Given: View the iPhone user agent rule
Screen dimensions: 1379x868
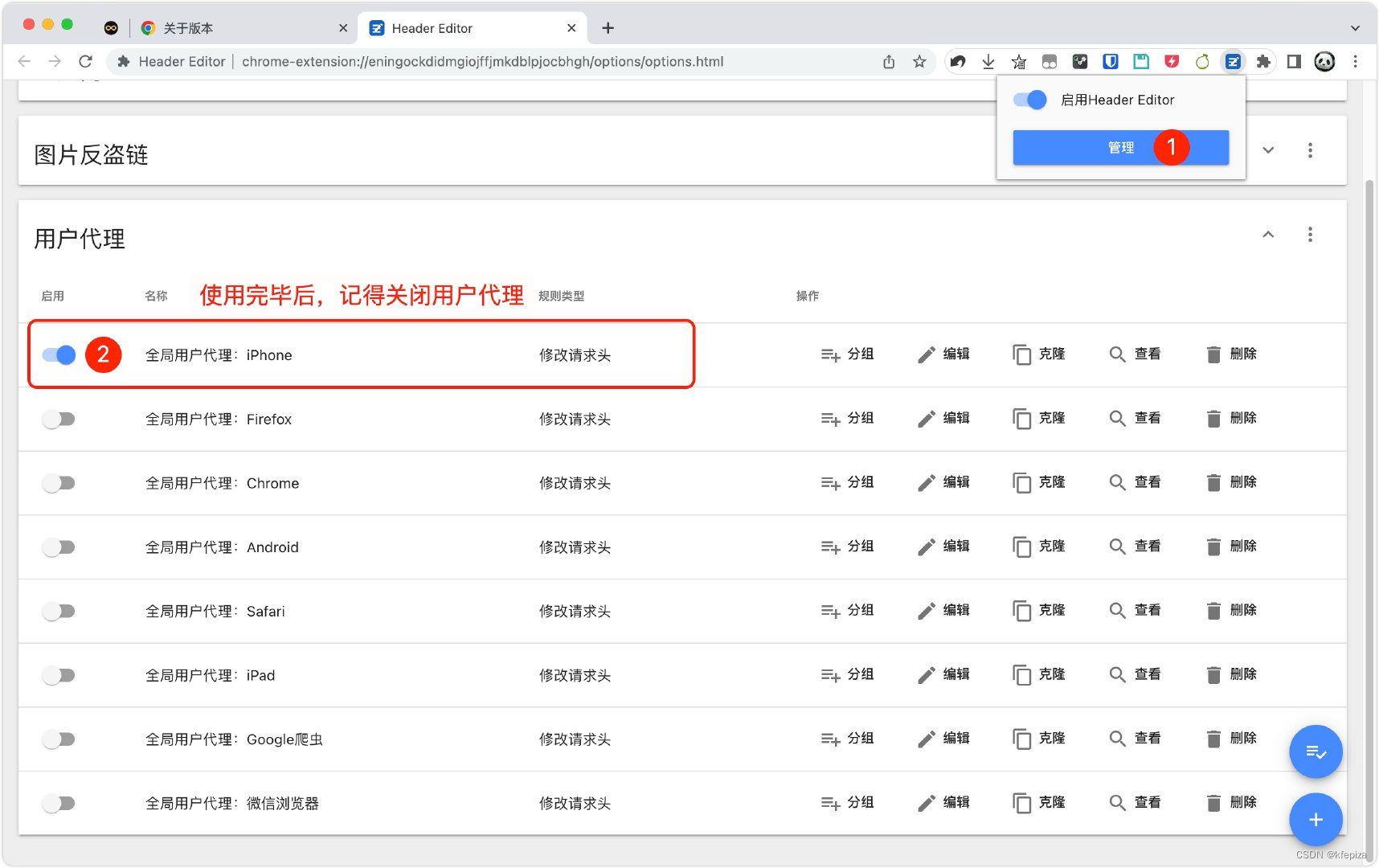Looking at the screenshot, I should [x=1135, y=354].
